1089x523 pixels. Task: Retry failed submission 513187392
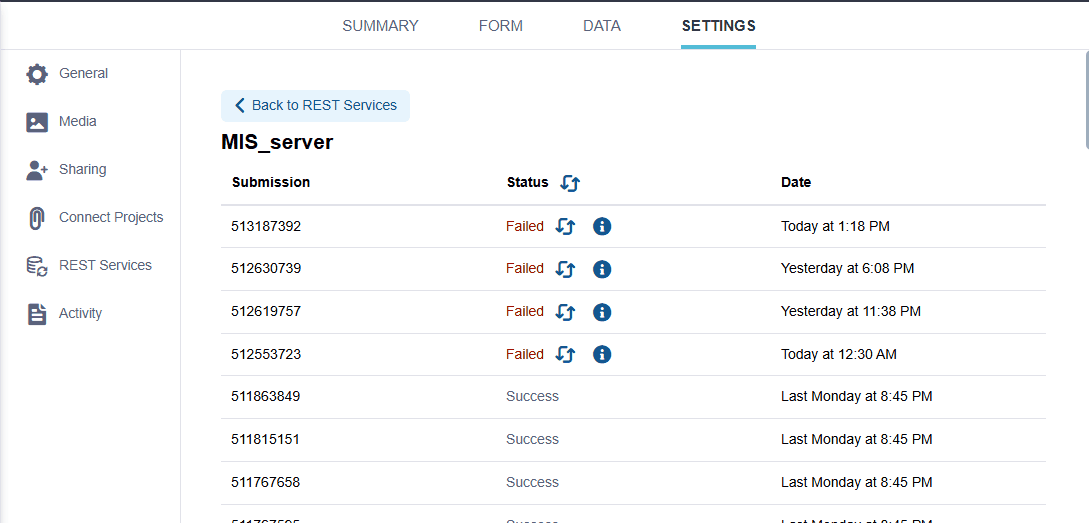tap(566, 226)
